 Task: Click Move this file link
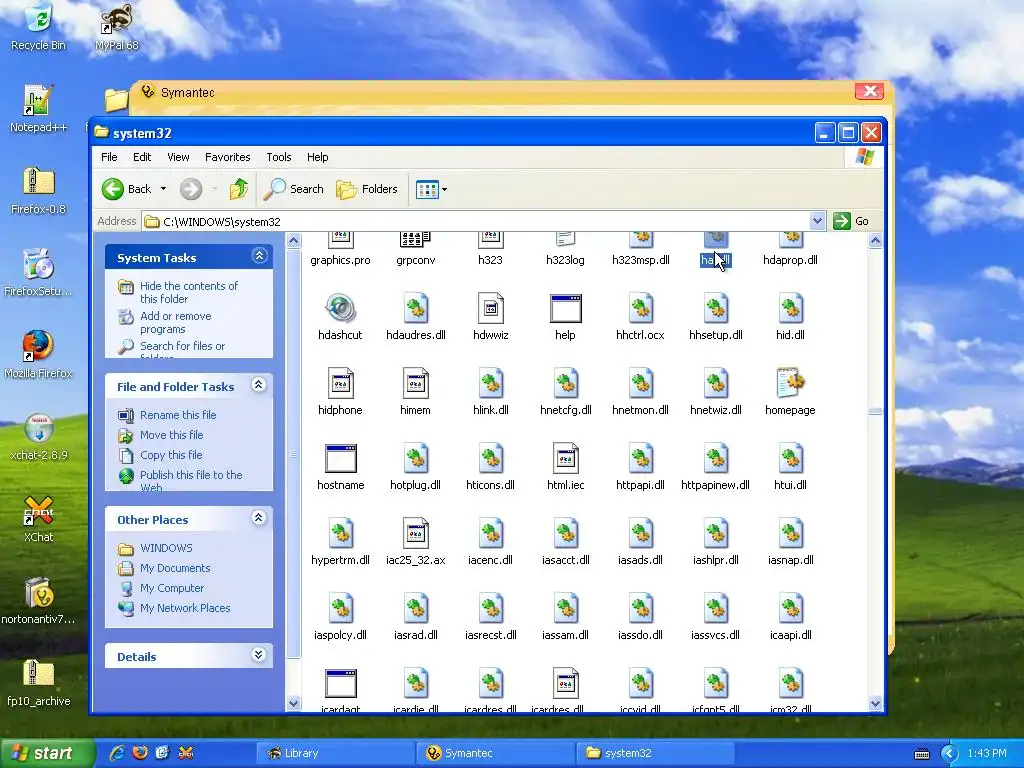pos(171,435)
